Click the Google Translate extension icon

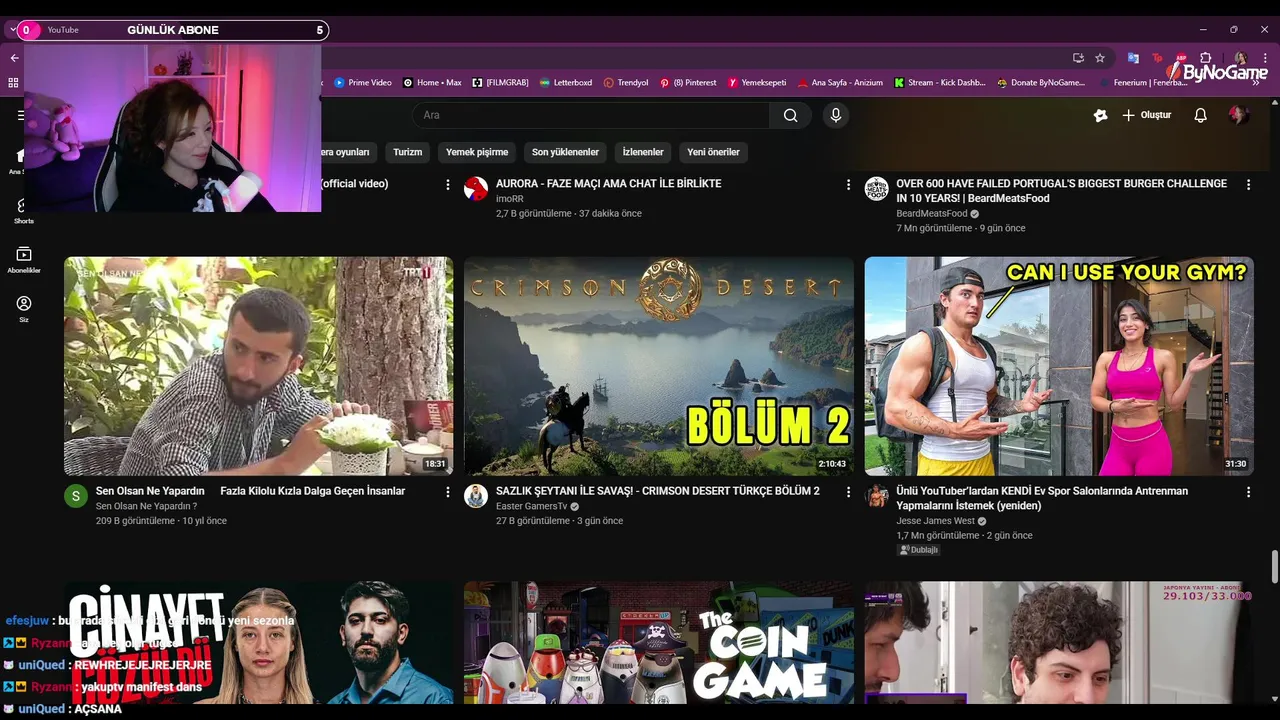pos(1133,58)
